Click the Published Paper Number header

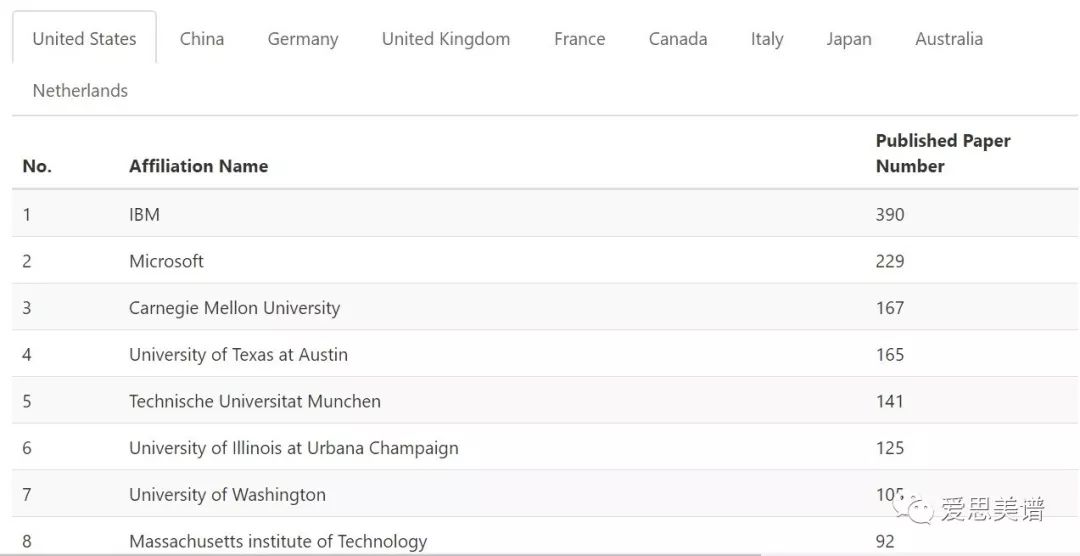pyautogui.click(x=942, y=153)
